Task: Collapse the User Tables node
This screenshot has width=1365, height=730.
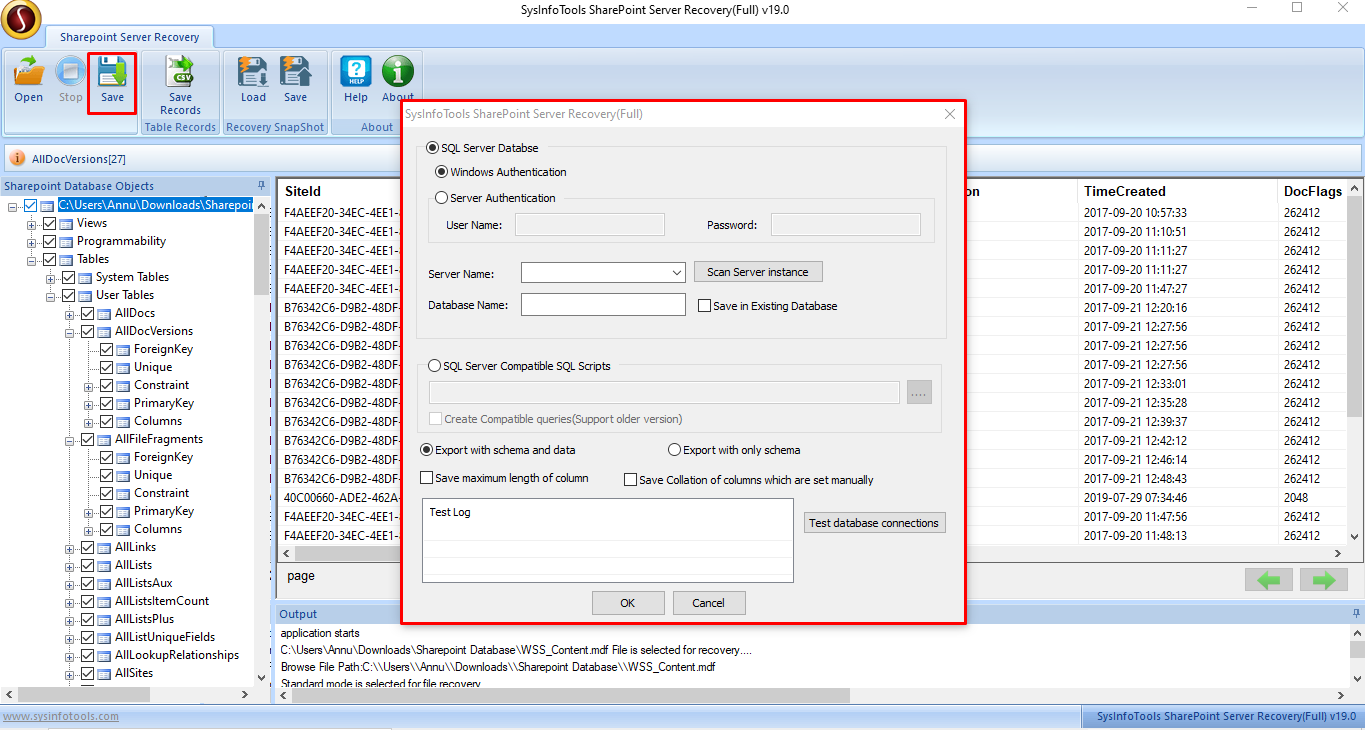Action: click(51, 295)
